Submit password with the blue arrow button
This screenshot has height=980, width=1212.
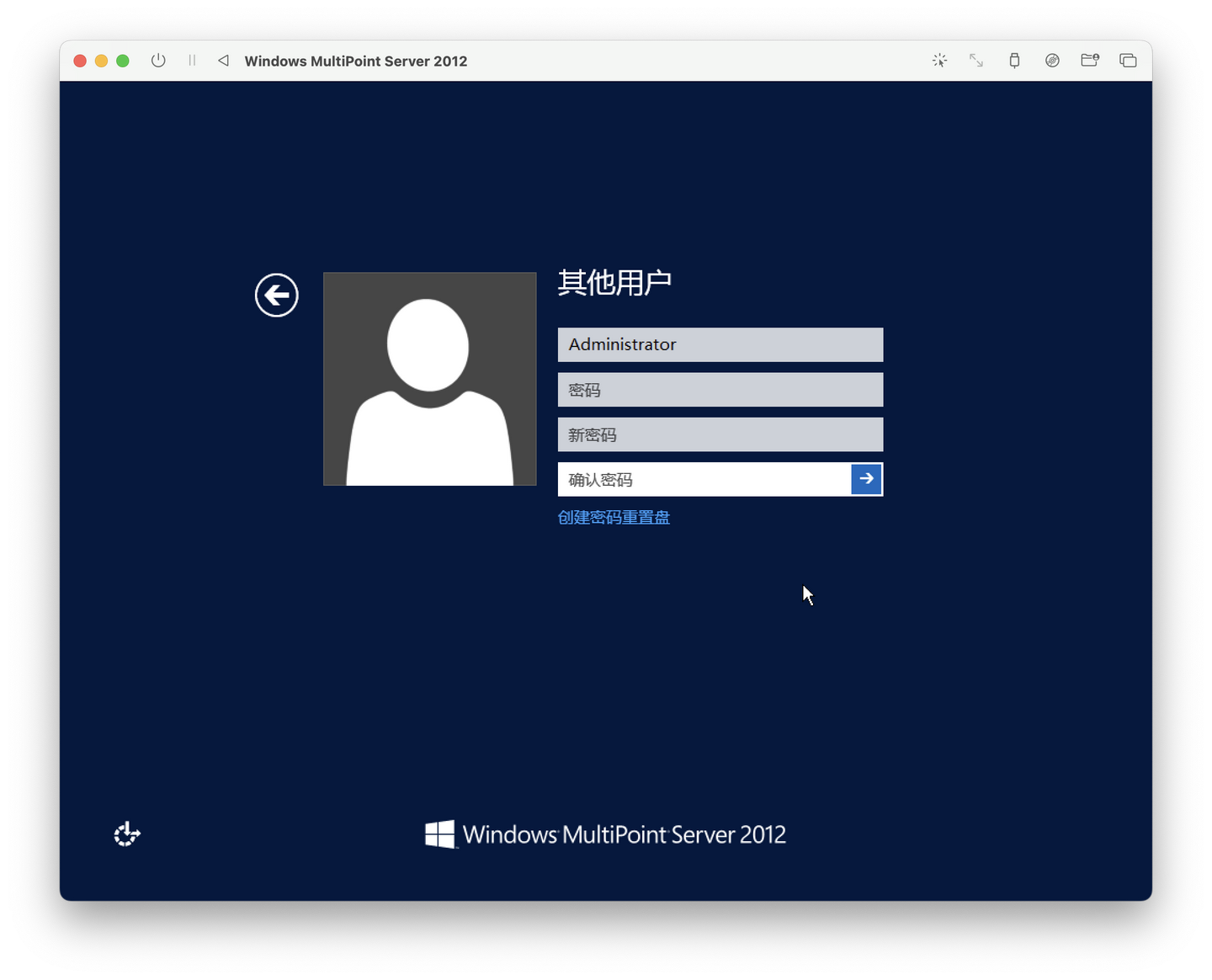866,479
